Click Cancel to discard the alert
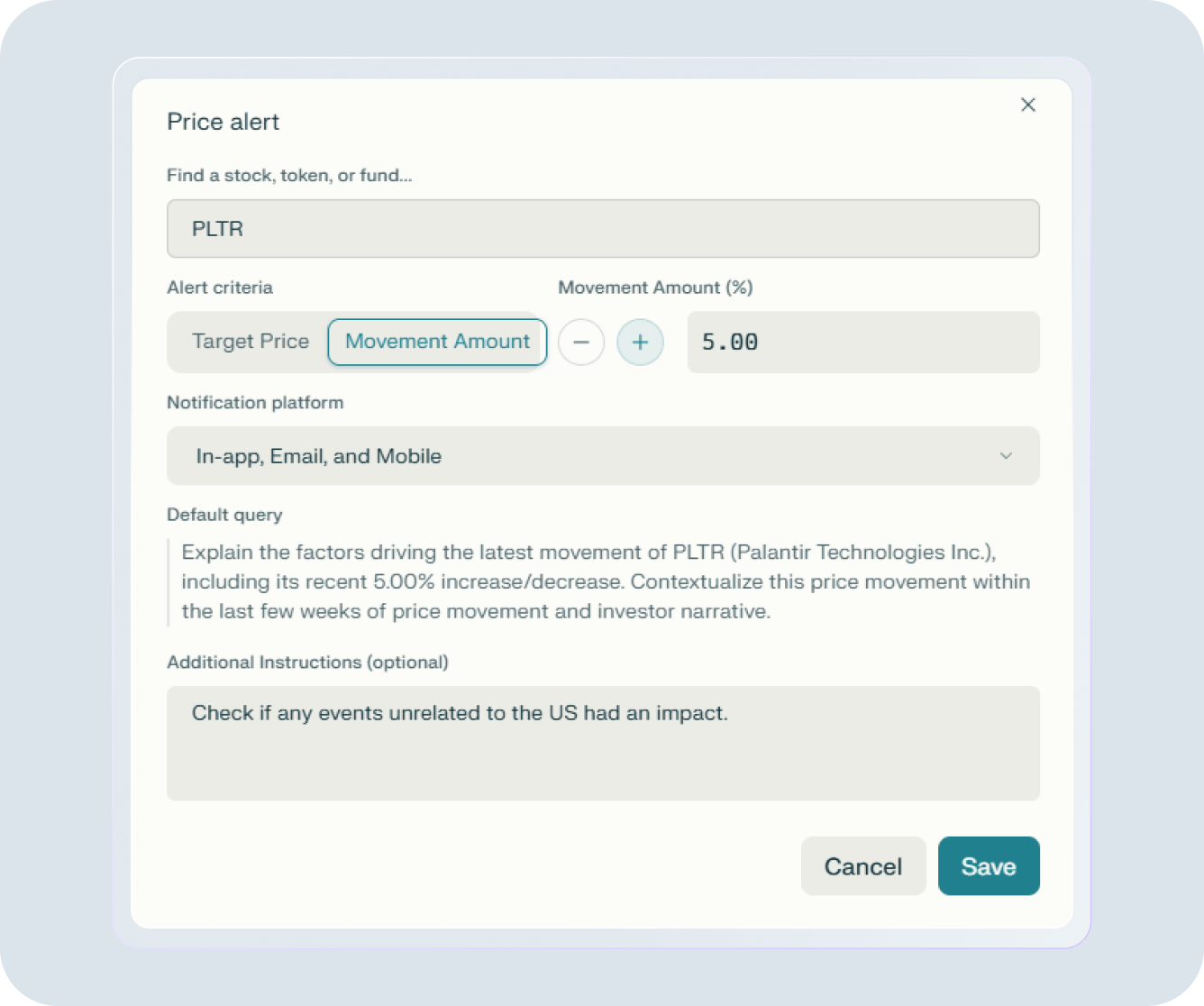 click(862, 865)
